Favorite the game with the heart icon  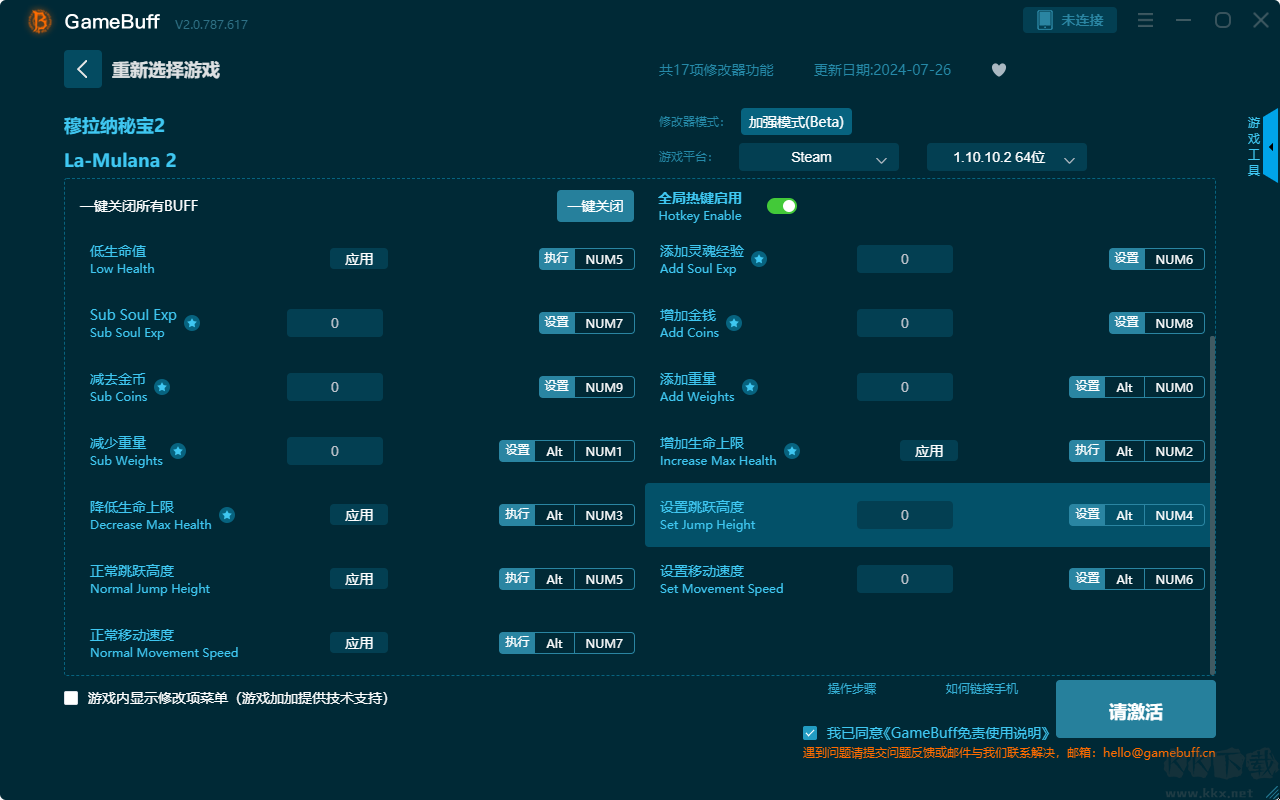click(999, 70)
